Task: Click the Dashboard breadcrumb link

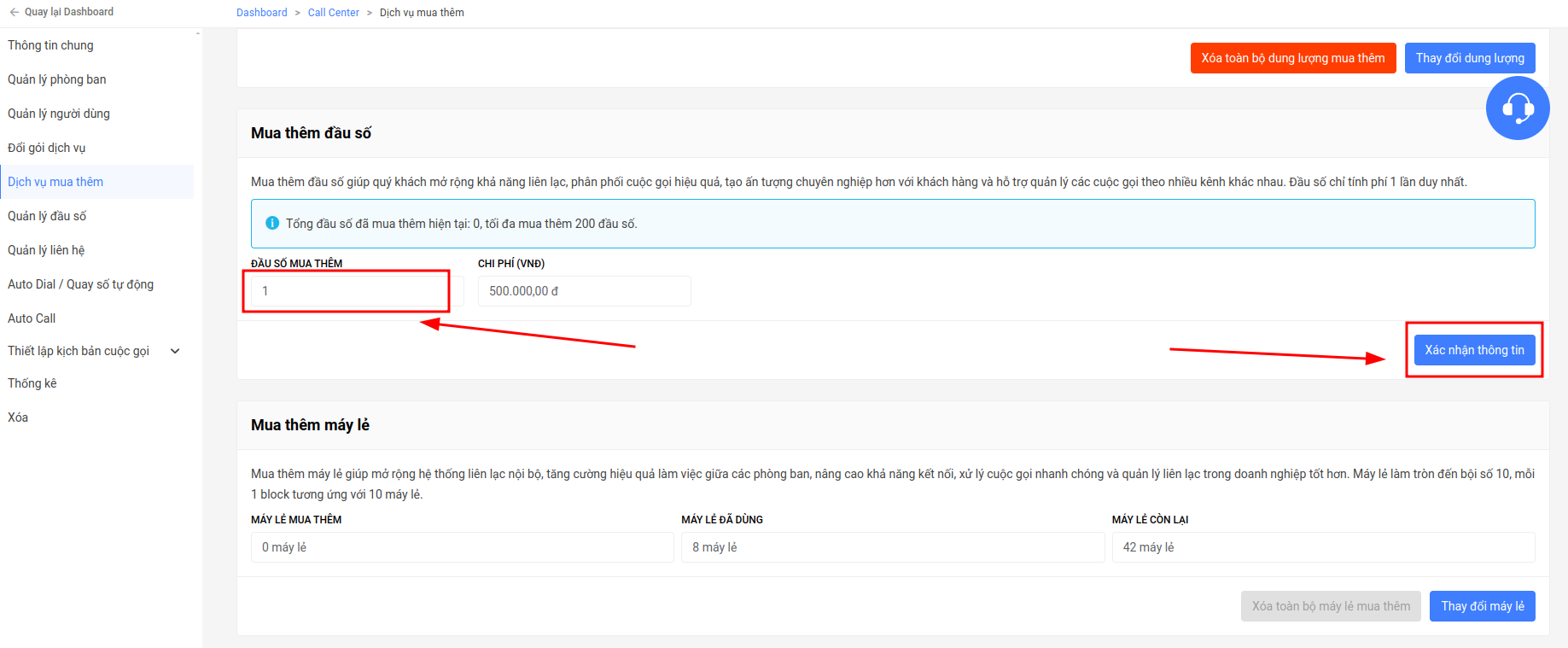Action: [x=262, y=13]
